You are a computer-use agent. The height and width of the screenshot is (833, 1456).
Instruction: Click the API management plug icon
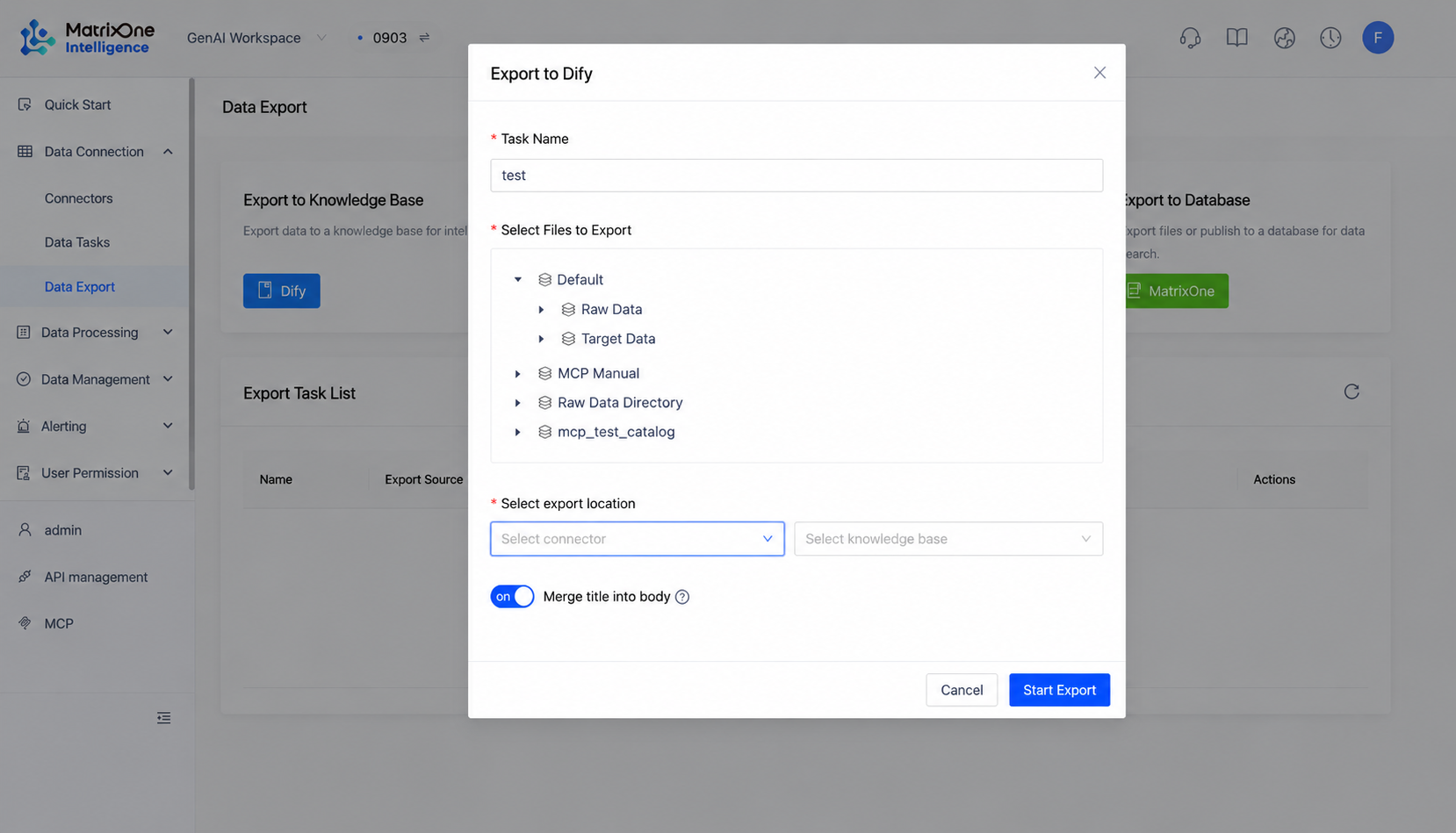(25, 577)
